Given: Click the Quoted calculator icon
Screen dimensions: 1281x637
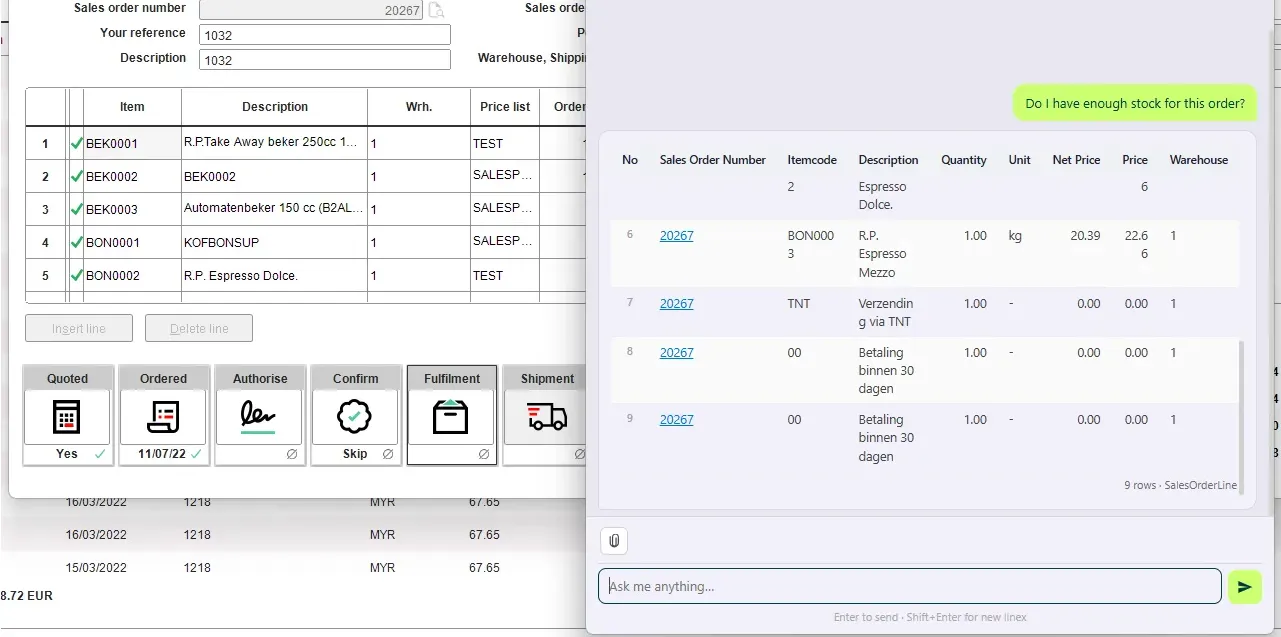Looking at the screenshot, I should point(67,417).
